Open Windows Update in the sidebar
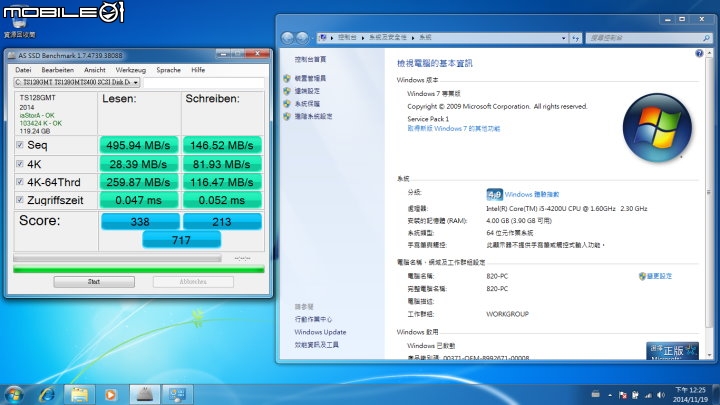Viewport: 720px width, 405px height. point(321,332)
